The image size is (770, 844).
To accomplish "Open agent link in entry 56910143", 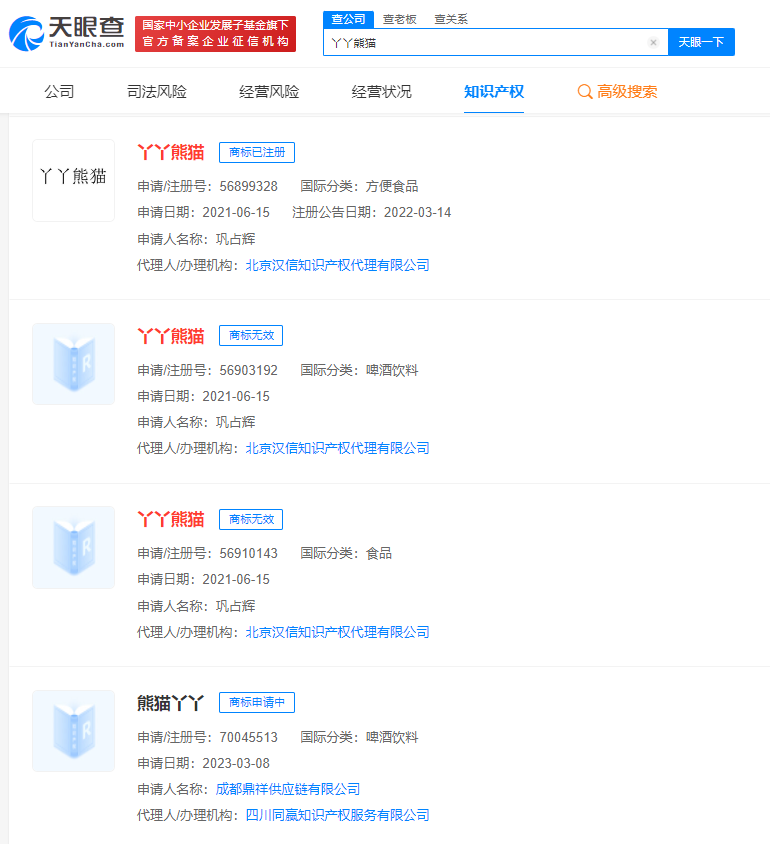I will point(337,632).
